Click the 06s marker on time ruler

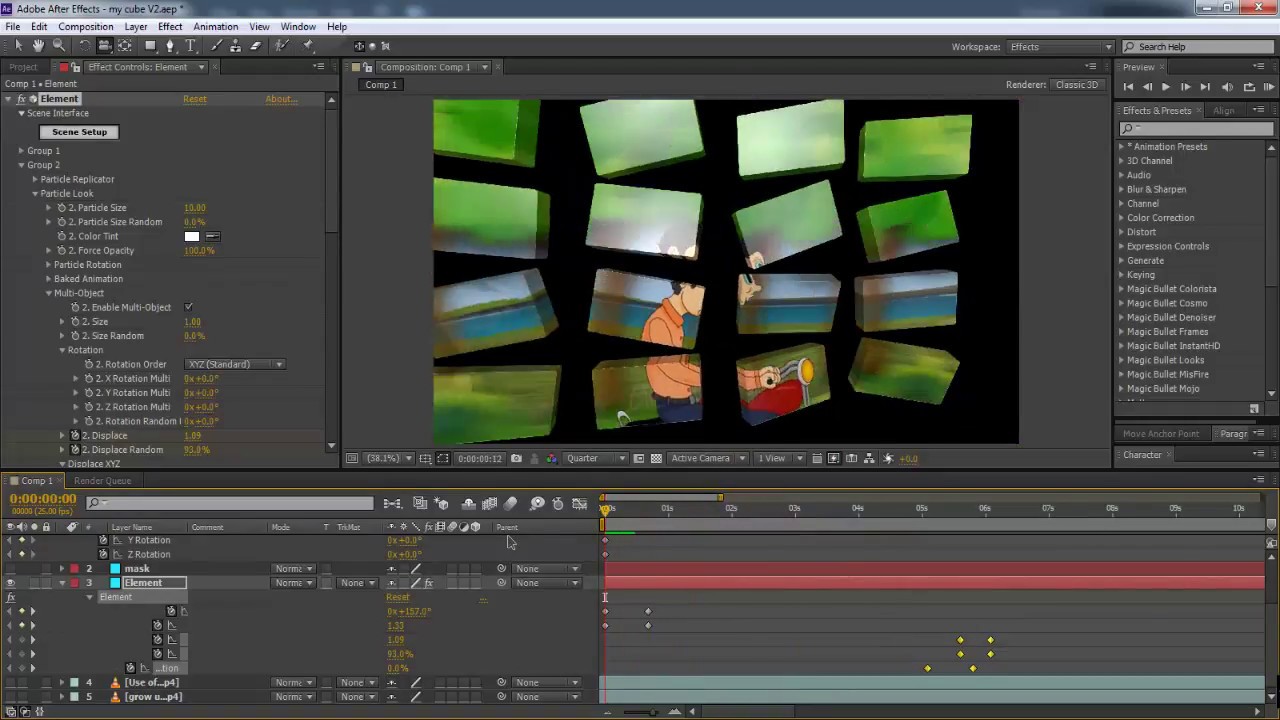pyautogui.click(x=985, y=508)
